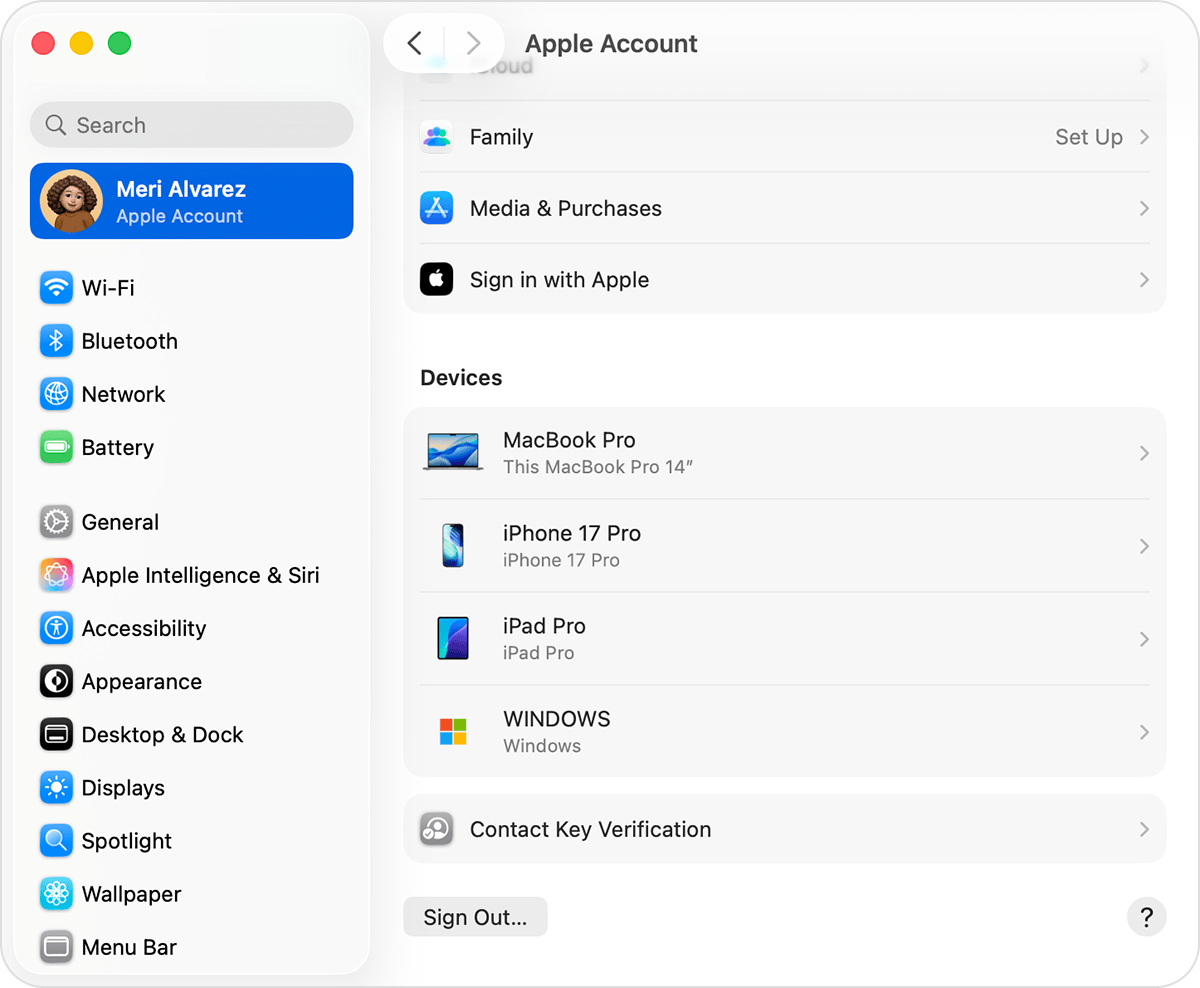The height and width of the screenshot is (988, 1200).
Task: Set Up Family sharing
Action: coord(1088,137)
